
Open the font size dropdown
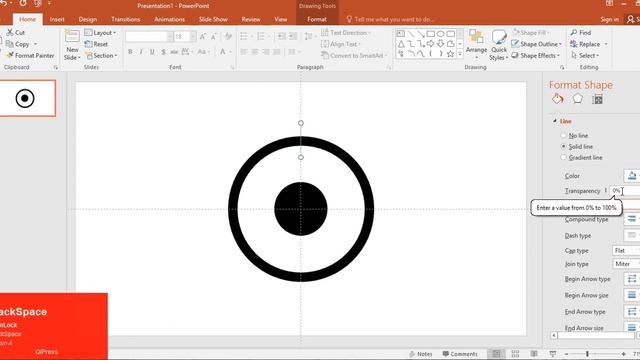tap(193, 36)
